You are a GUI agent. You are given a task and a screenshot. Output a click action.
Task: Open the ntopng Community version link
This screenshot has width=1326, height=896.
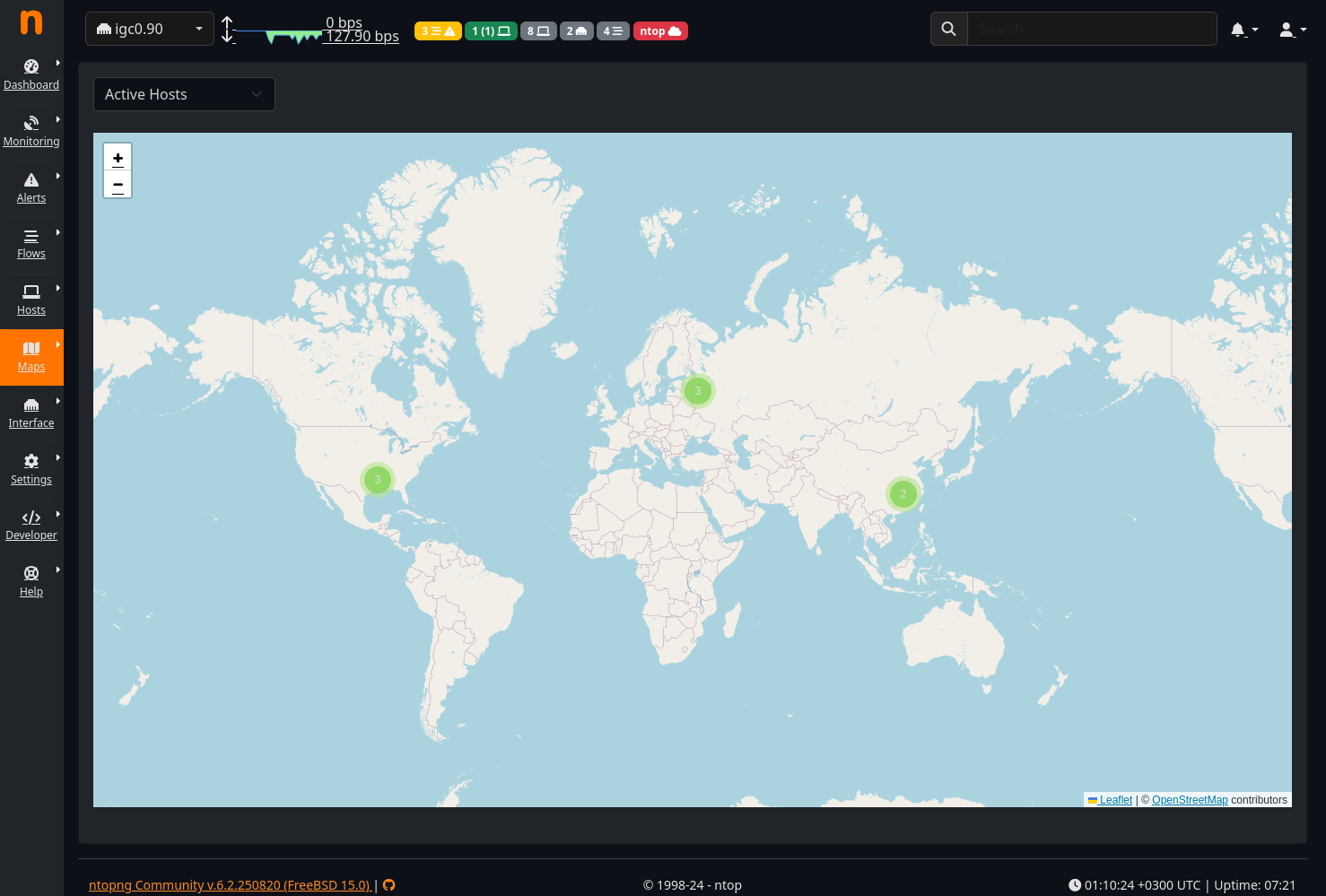(x=230, y=885)
